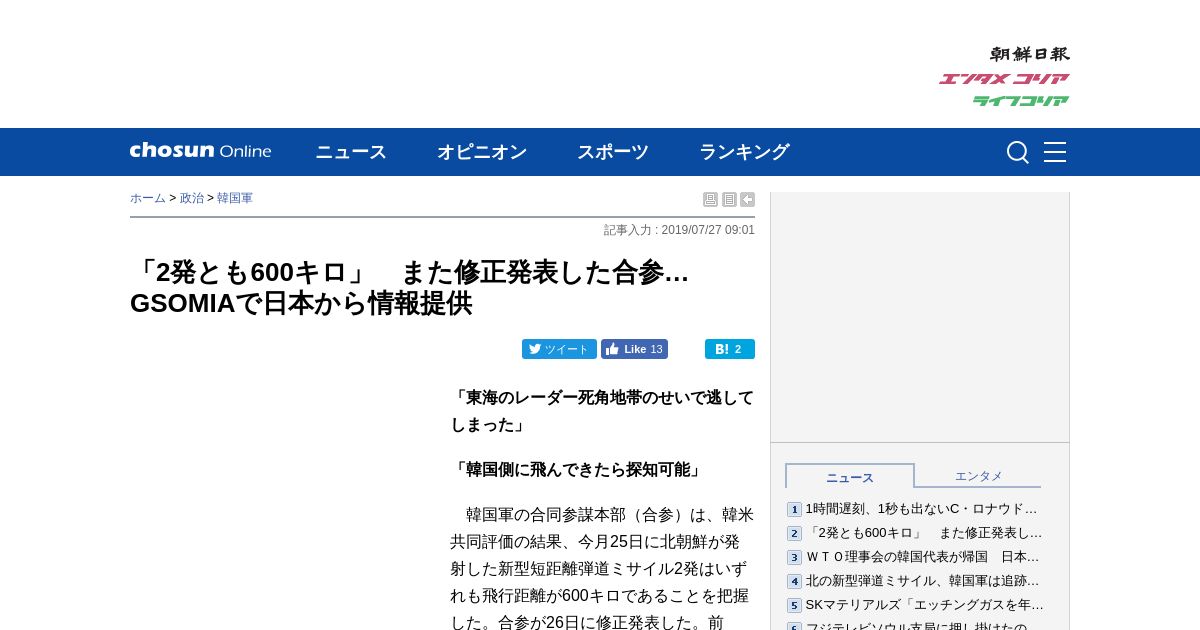Click the date text 記事入力 : 2019/07/27 09:01

[679, 230]
